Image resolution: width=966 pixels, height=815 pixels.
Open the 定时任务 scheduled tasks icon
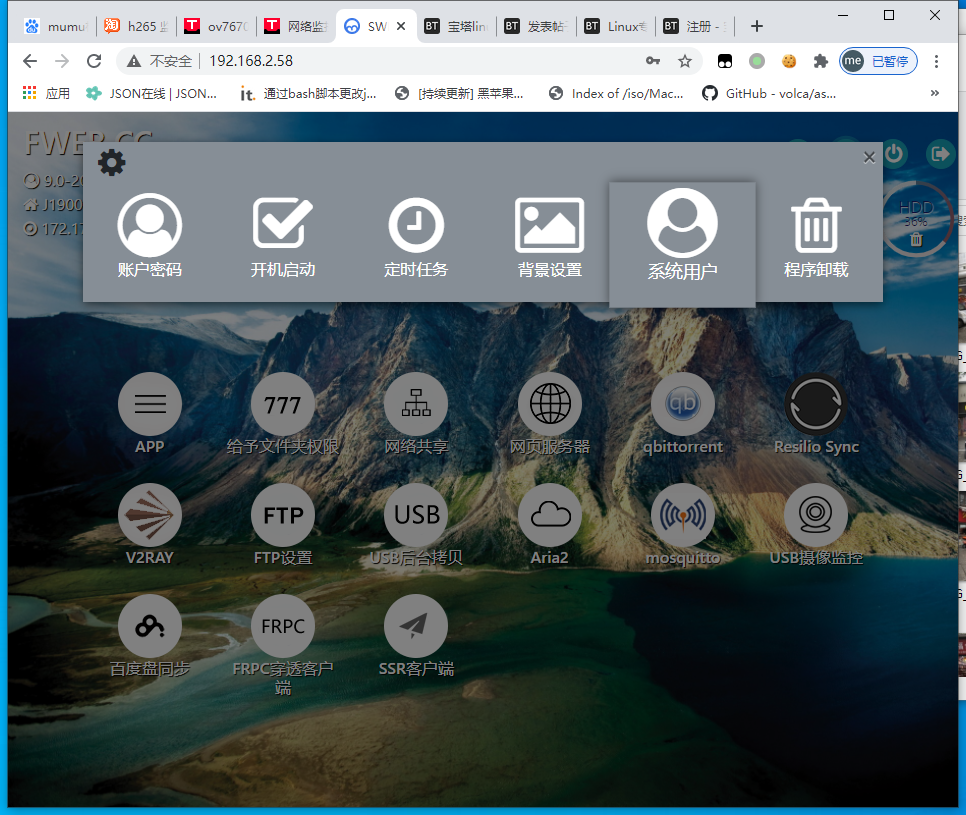(416, 235)
